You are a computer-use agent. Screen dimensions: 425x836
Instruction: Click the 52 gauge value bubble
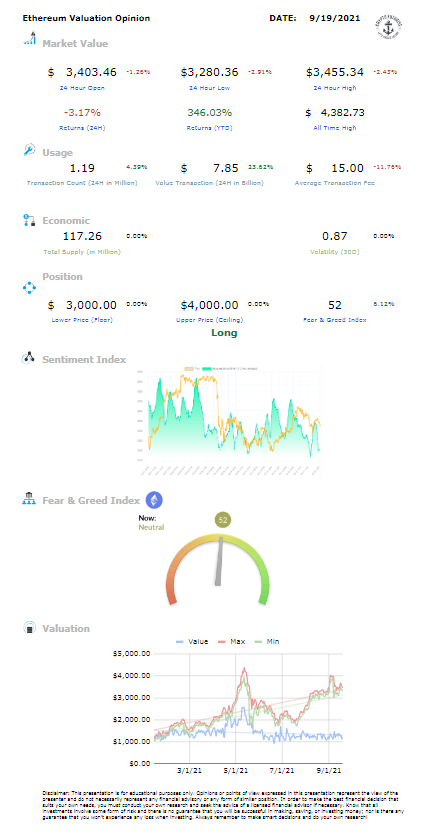[x=223, y=519]
